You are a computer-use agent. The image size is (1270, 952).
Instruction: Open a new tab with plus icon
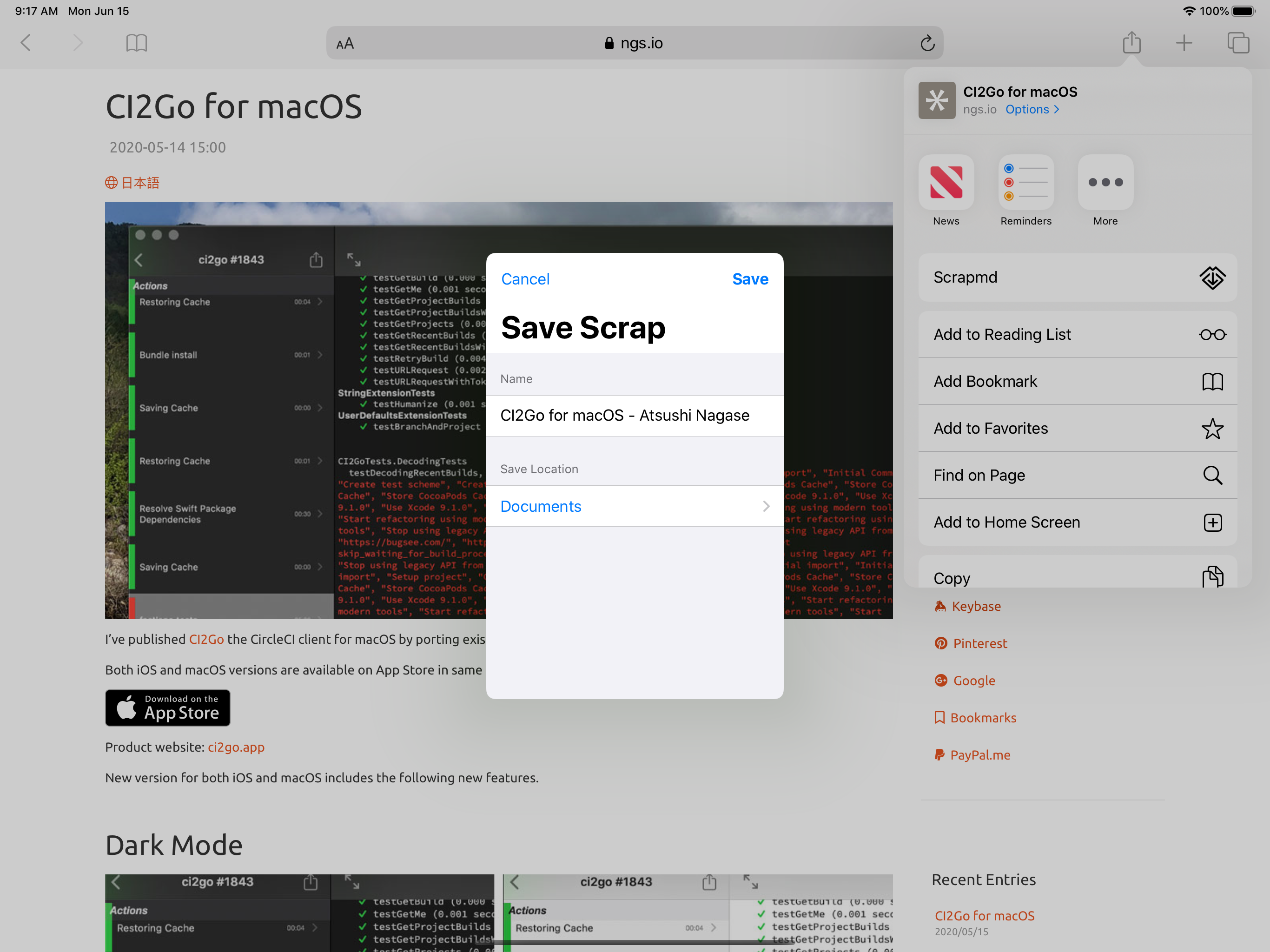click(x=1184, y=42)
